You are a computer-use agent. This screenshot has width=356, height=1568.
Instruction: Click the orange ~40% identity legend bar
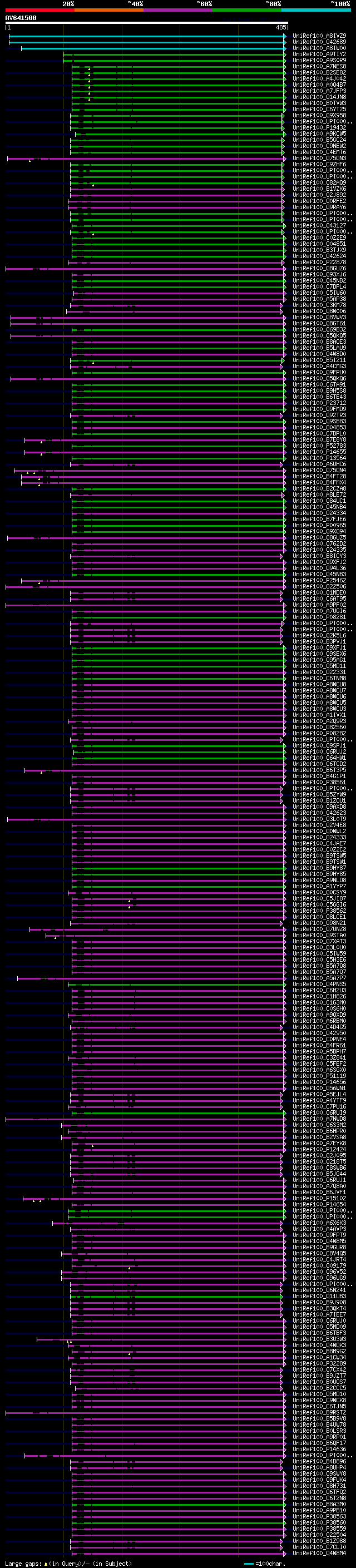tap(109, 10)
